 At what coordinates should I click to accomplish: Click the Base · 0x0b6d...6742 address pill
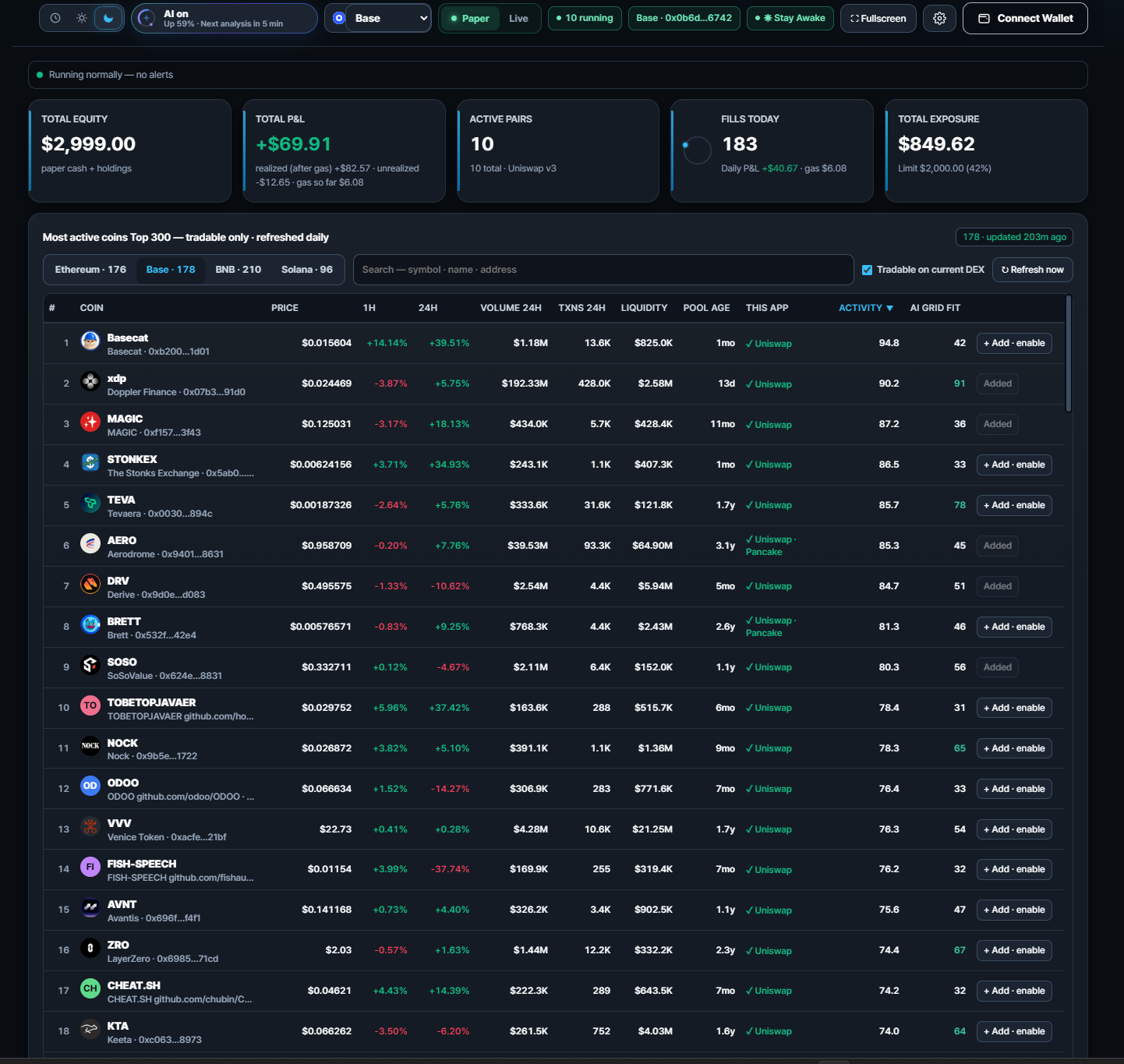tap(684, 18)
